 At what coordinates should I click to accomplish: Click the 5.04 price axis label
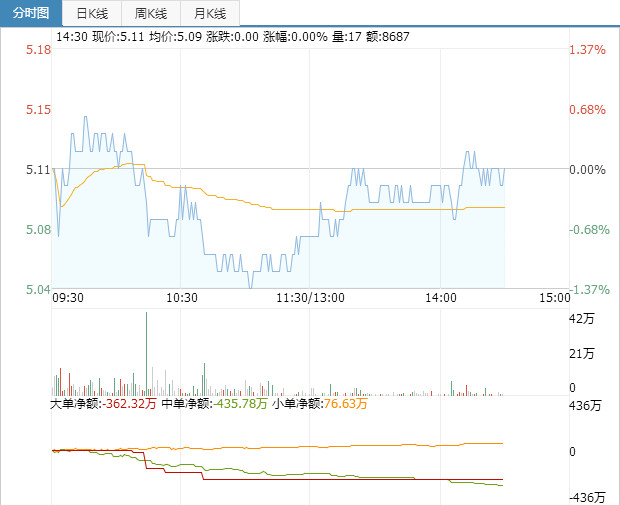[38, 289]
